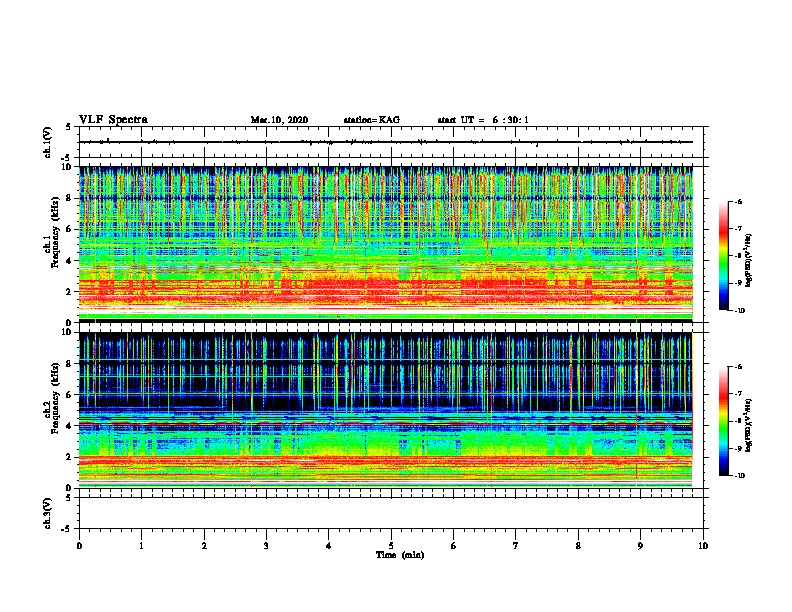Click time axis tick label "7"
The image size is (792, 612).
(x=516, y=546)
